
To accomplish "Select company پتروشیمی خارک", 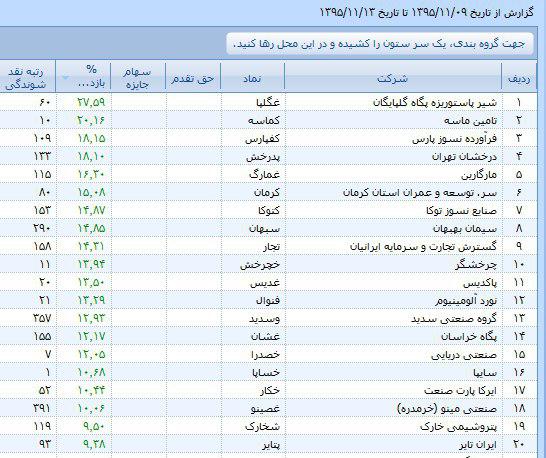I will coord(459,426).
